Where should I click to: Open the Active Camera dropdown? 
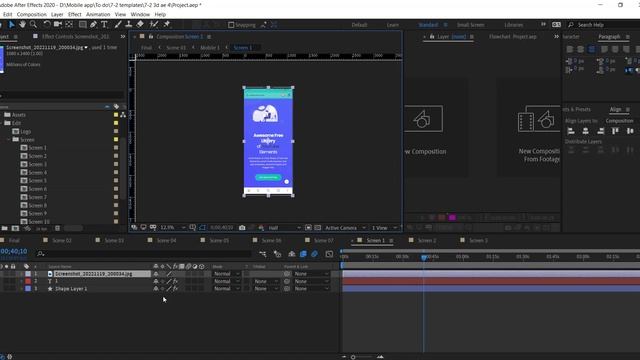tap(345, 228)
